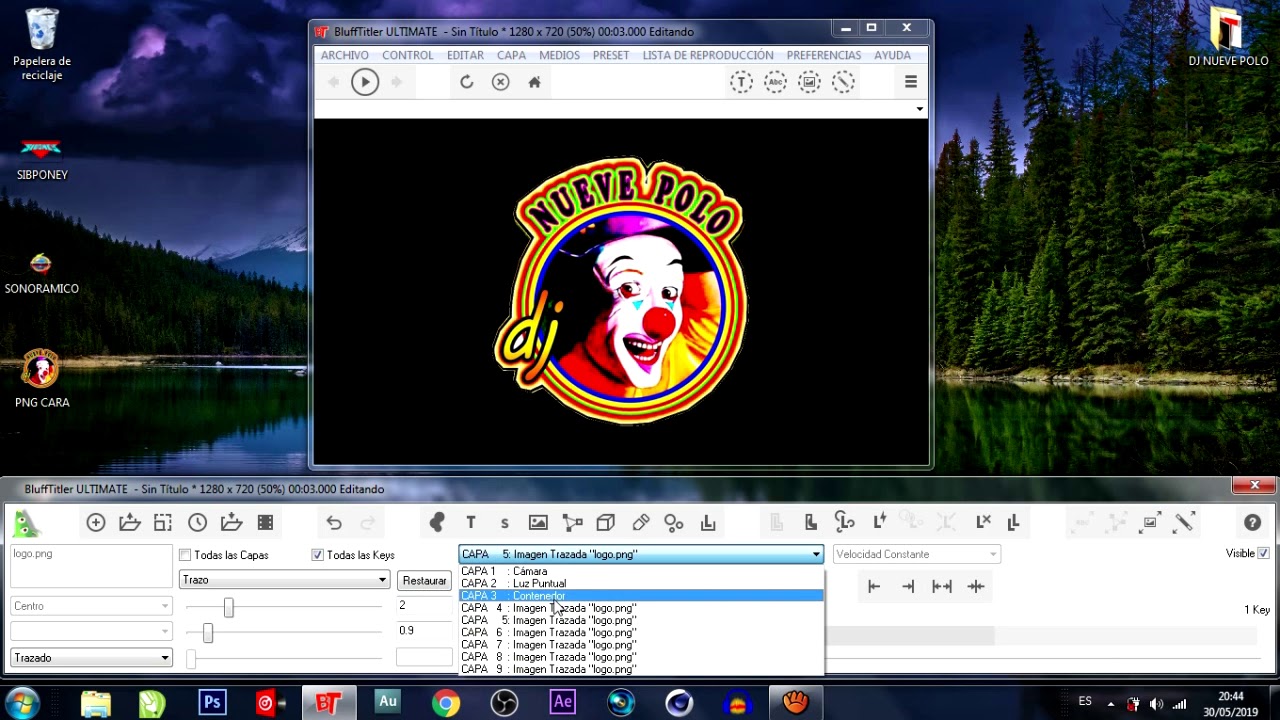Open the PNG CARA desktop icon
Screen dimensions: 1280x720
(x=41, y=380)
